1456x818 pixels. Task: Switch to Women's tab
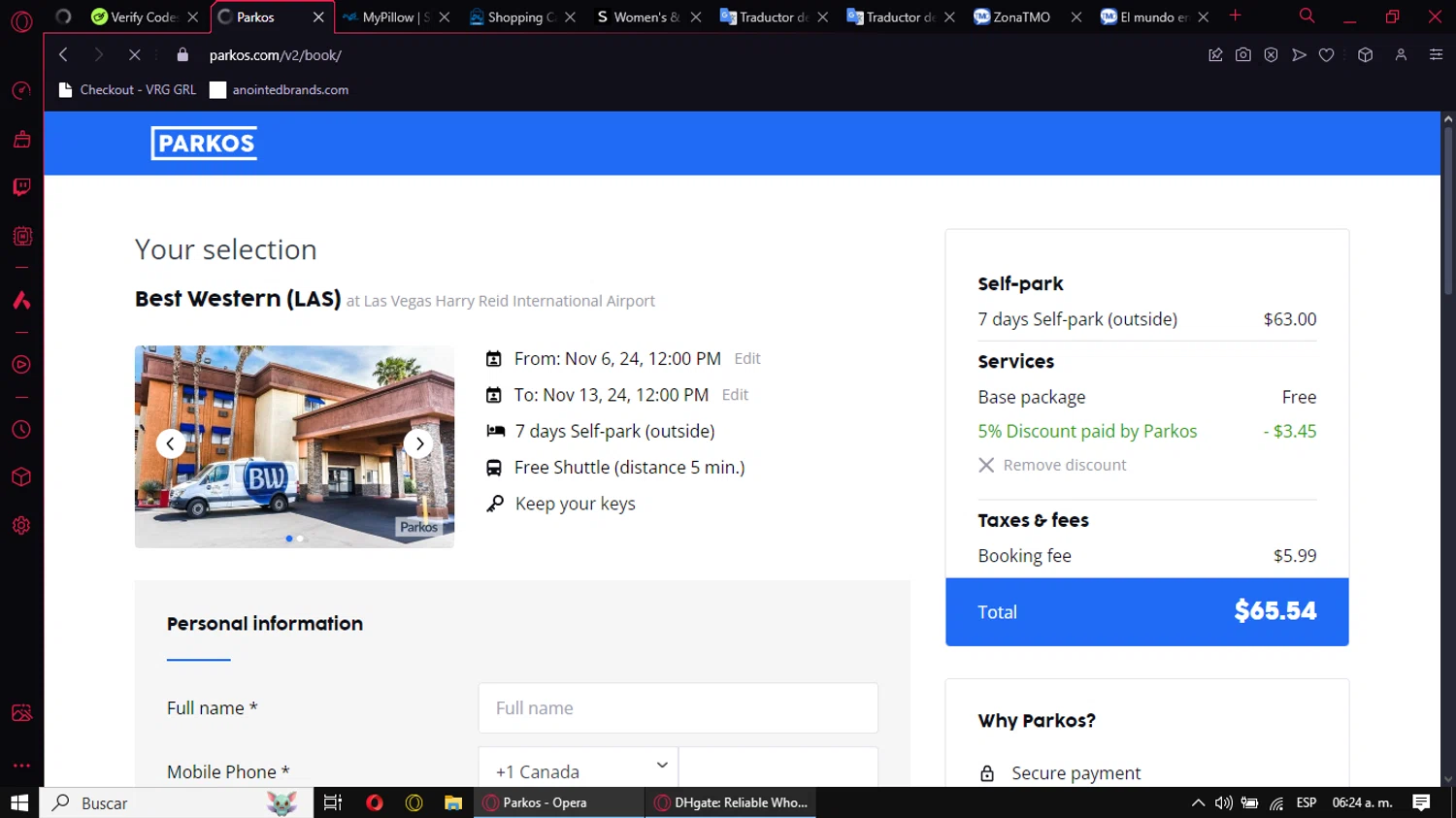point(647,16)
